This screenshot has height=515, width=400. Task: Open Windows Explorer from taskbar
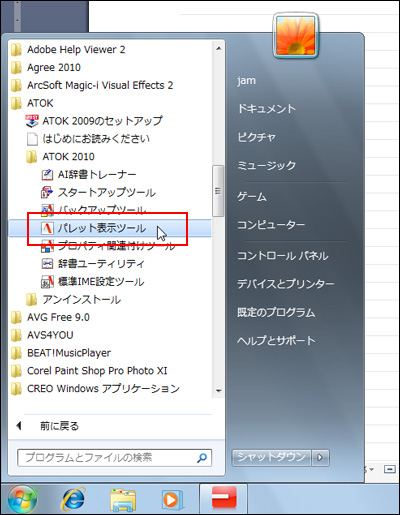[x=123, y=500]
